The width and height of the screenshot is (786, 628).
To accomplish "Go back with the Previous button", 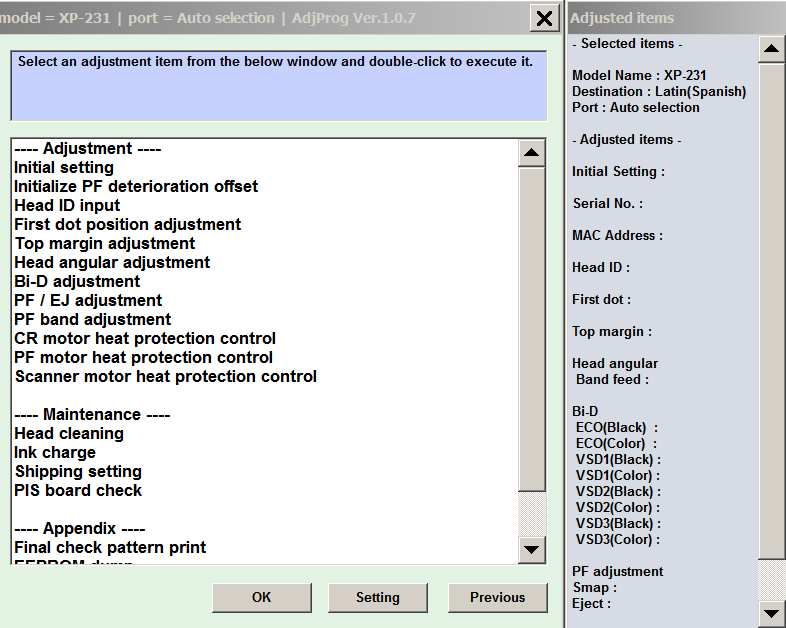I will coord(497,597).
